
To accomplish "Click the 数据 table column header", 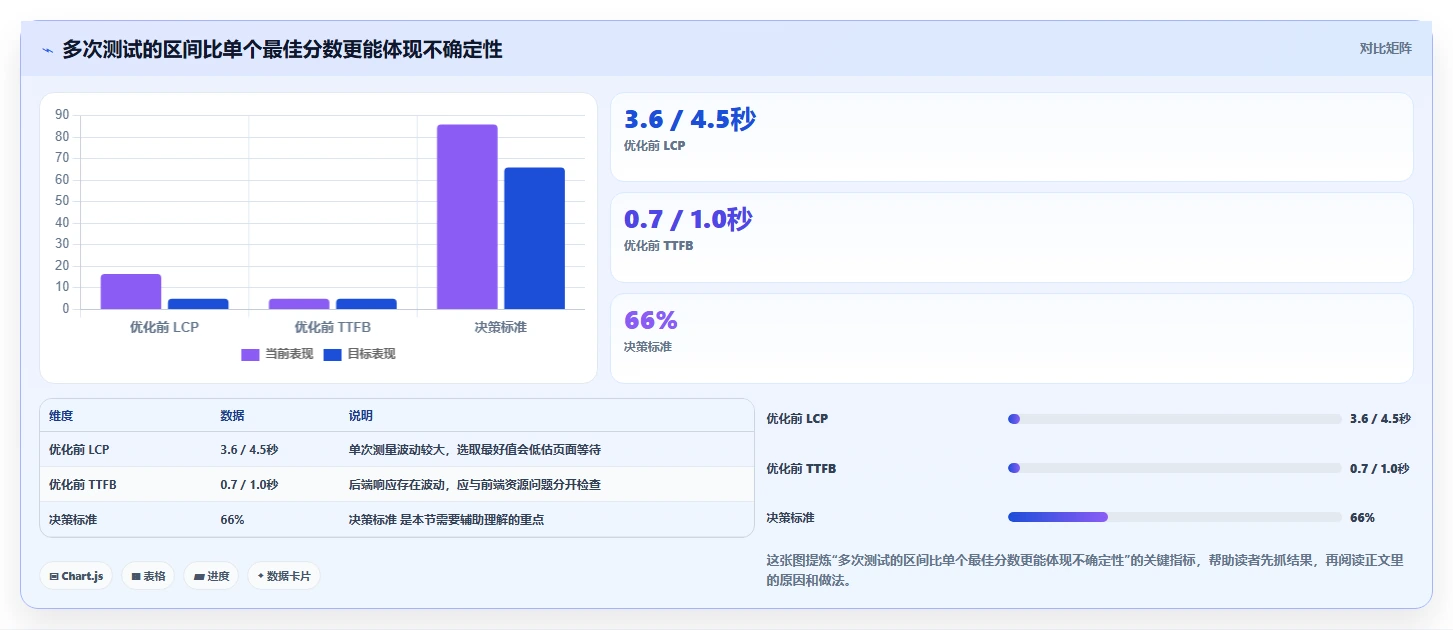I will click(232, 416).
